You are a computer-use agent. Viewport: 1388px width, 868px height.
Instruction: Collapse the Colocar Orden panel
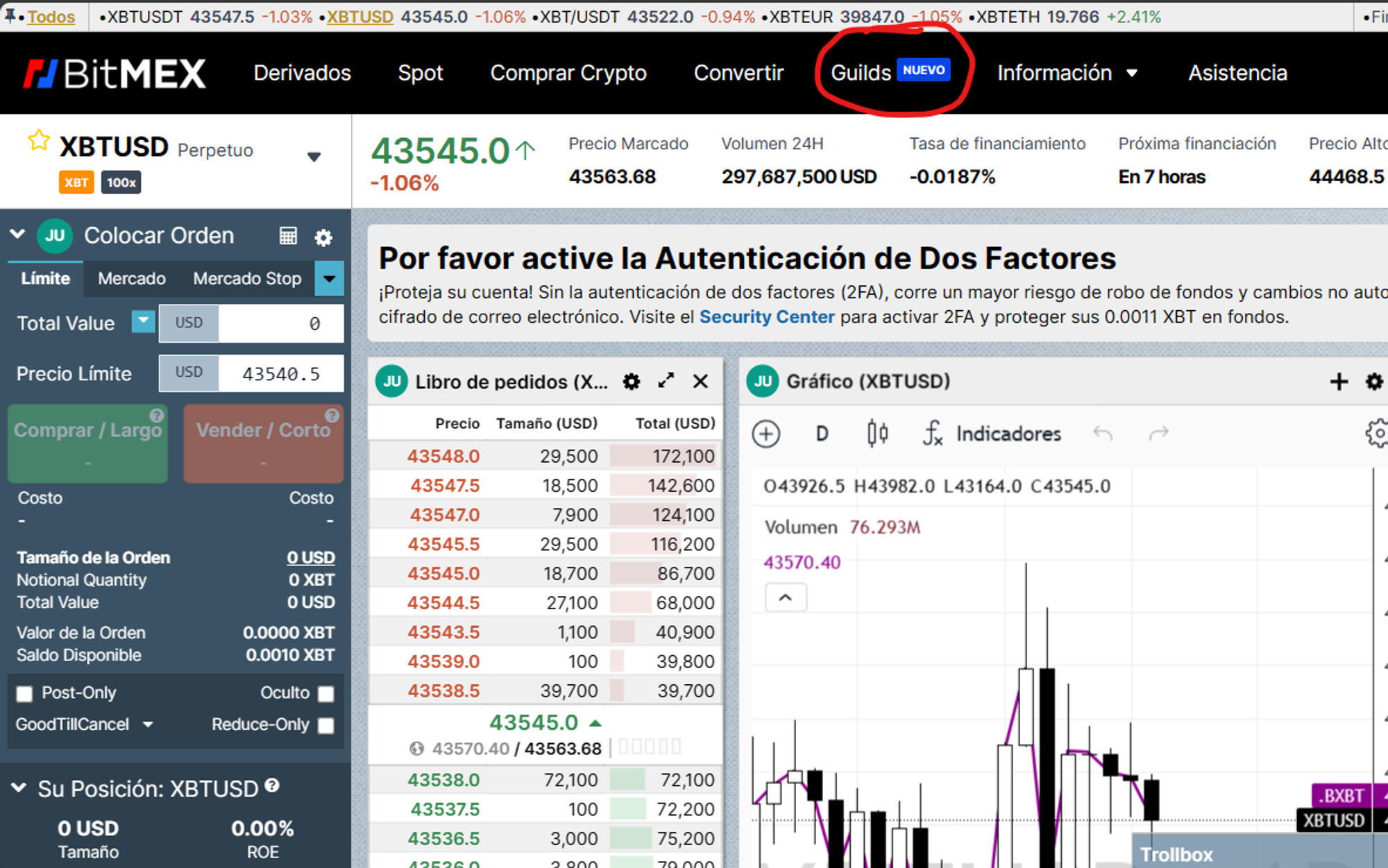tap(18, 235)
